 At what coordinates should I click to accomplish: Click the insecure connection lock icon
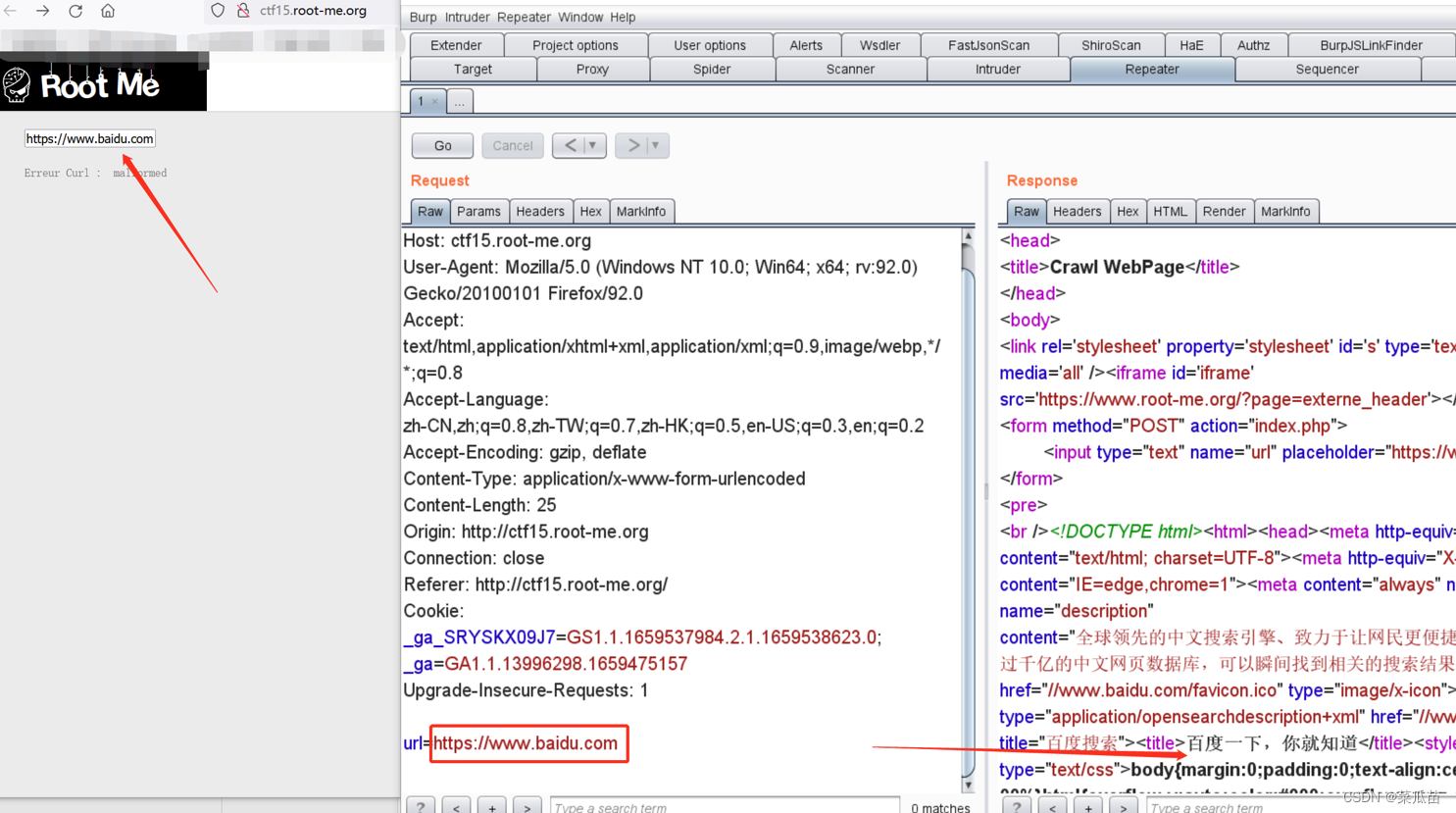coord(243,11)
